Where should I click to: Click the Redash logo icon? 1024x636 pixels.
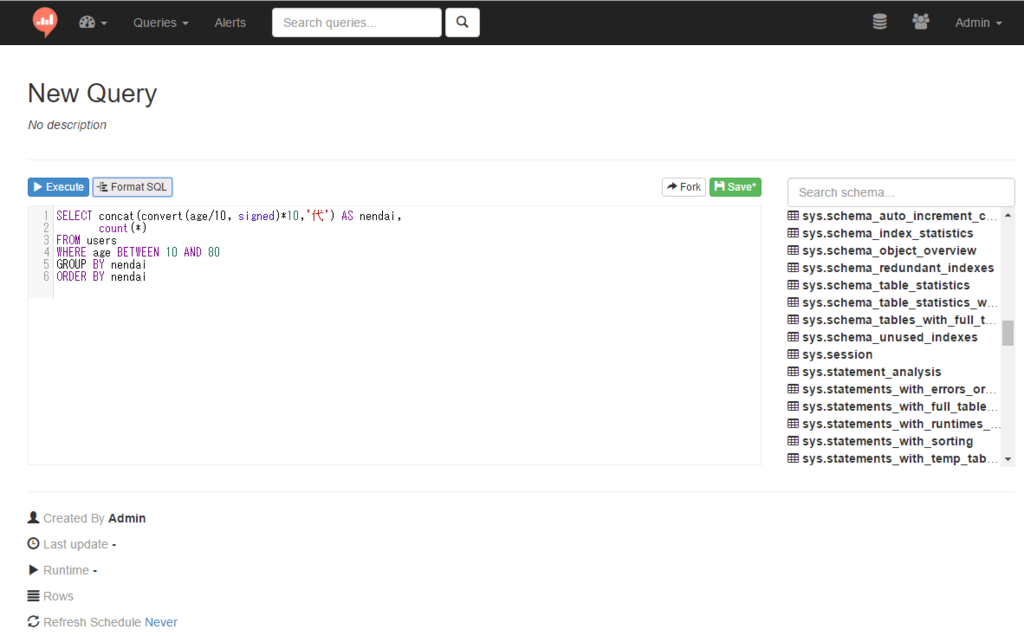tap(45, 22)
